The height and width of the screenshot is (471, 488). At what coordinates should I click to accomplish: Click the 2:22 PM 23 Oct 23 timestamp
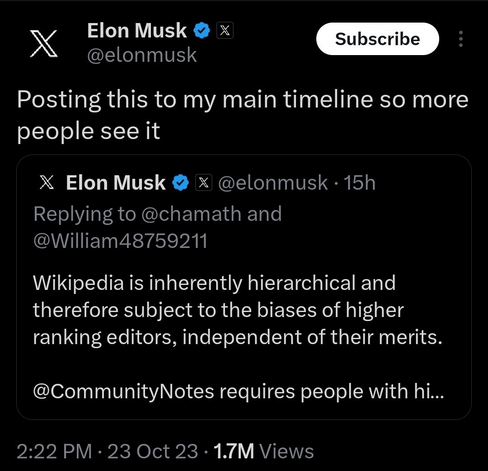pyautogui.click(x=107, y=452)
